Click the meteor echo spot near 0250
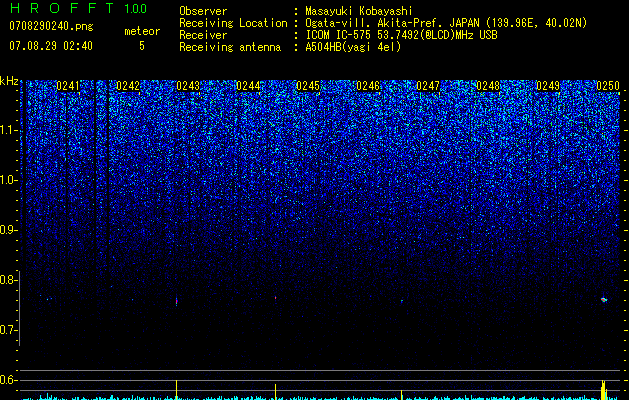629x400 pixels. [x=604, y=300]
